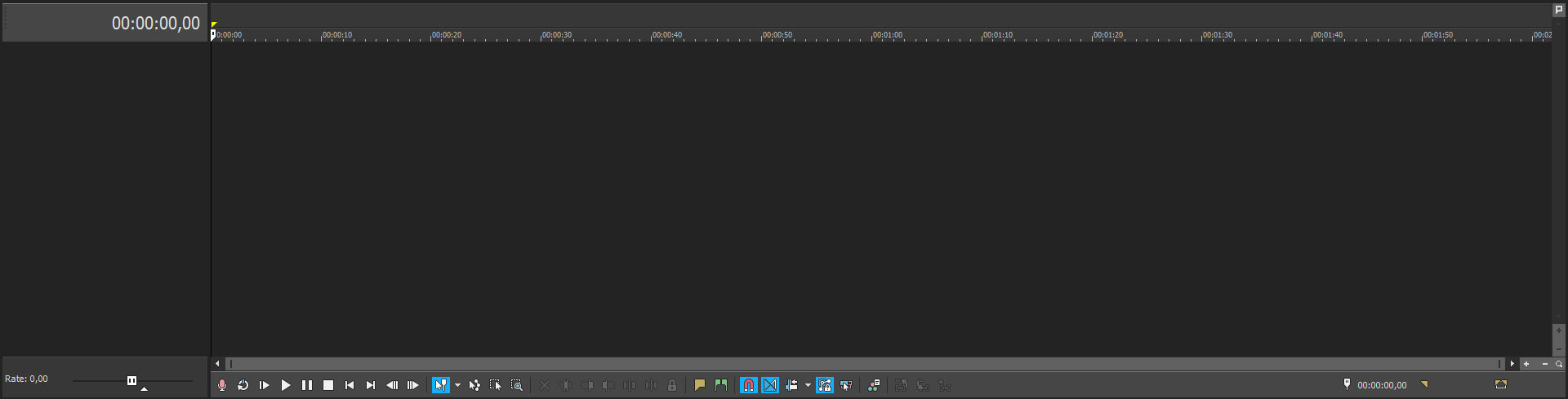Viewport: 1568px width, 399px height.
Task: Click the 00:00:30 ruler mark
Action: point(557,35)
